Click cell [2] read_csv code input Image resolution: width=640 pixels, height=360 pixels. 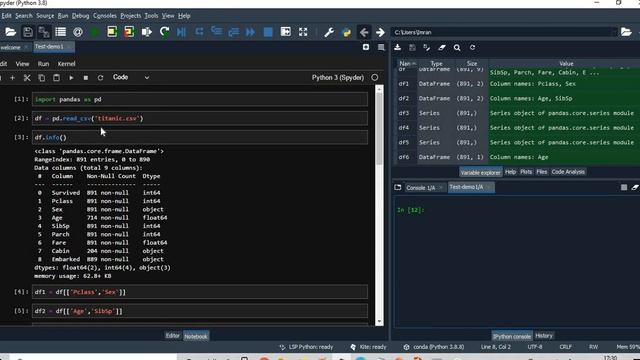(x=200, y=118)
